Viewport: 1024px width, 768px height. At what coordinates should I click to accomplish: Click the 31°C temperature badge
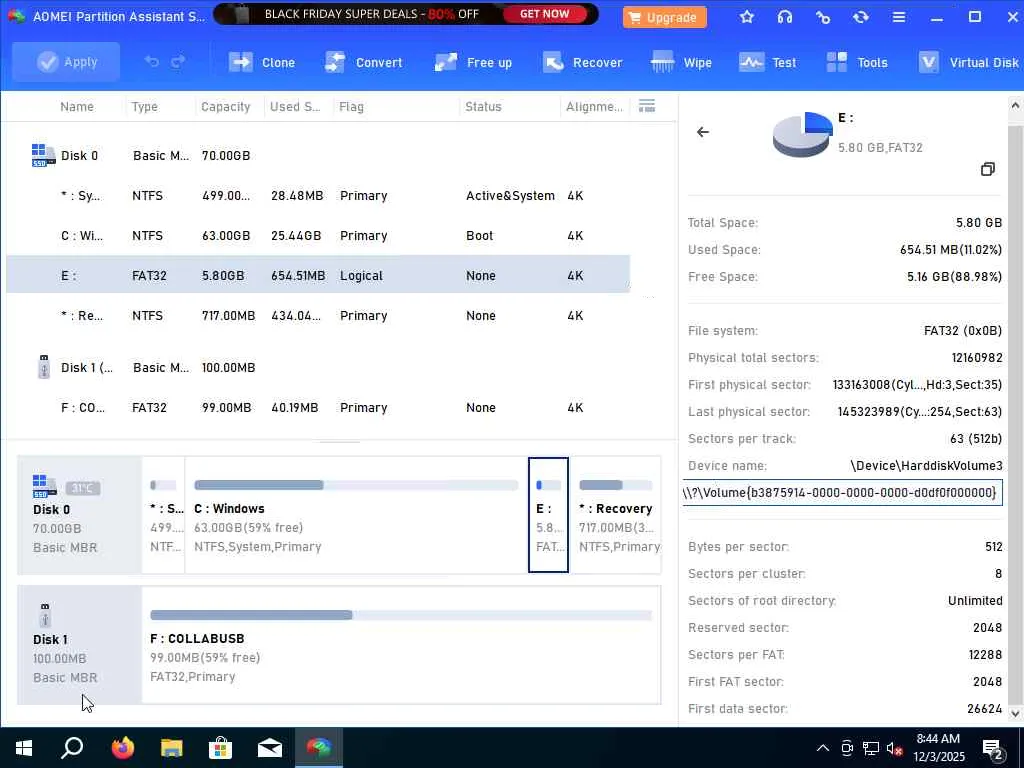(x=82, y=488)
